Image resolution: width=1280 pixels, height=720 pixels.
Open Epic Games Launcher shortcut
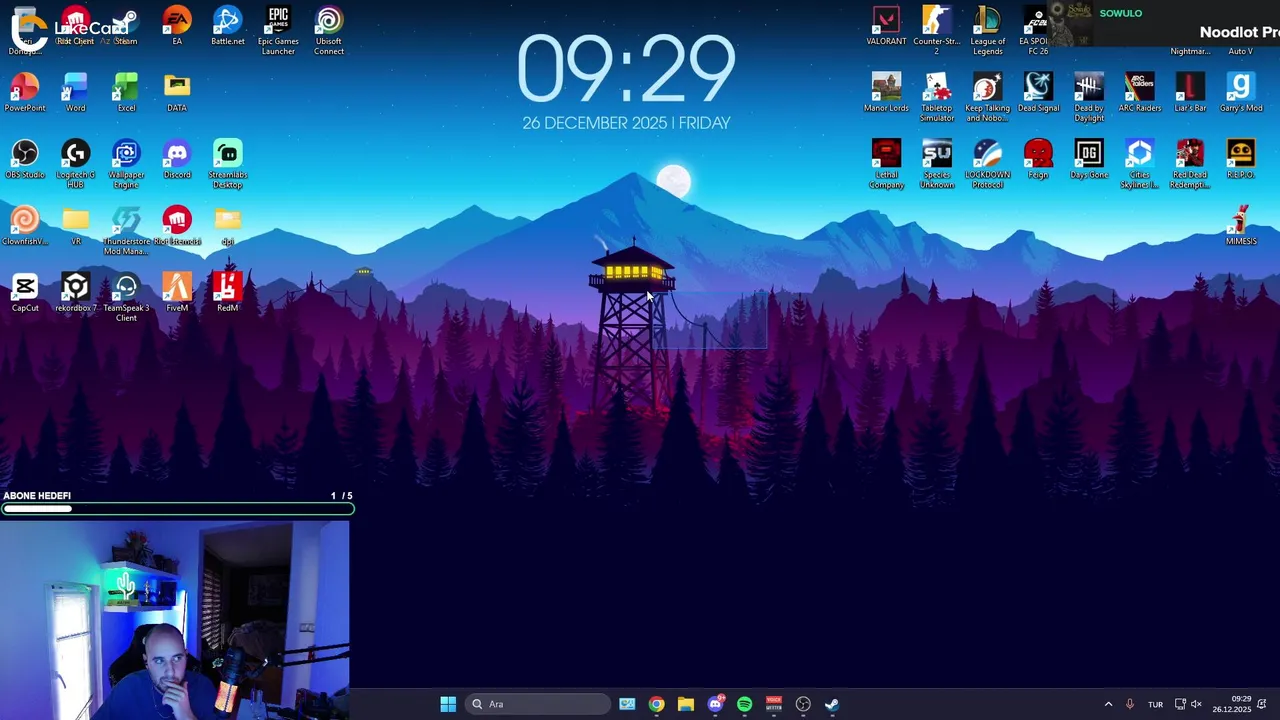(x=278, y=31)
